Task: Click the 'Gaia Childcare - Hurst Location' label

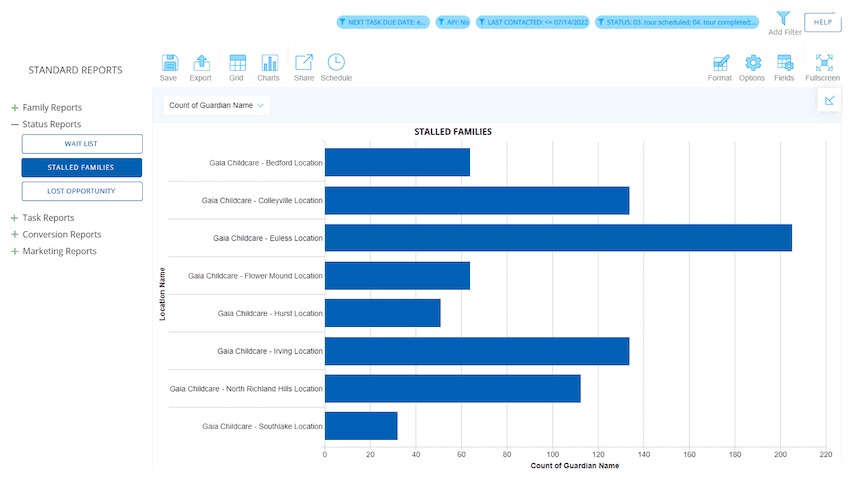Action: coord(270,313)
